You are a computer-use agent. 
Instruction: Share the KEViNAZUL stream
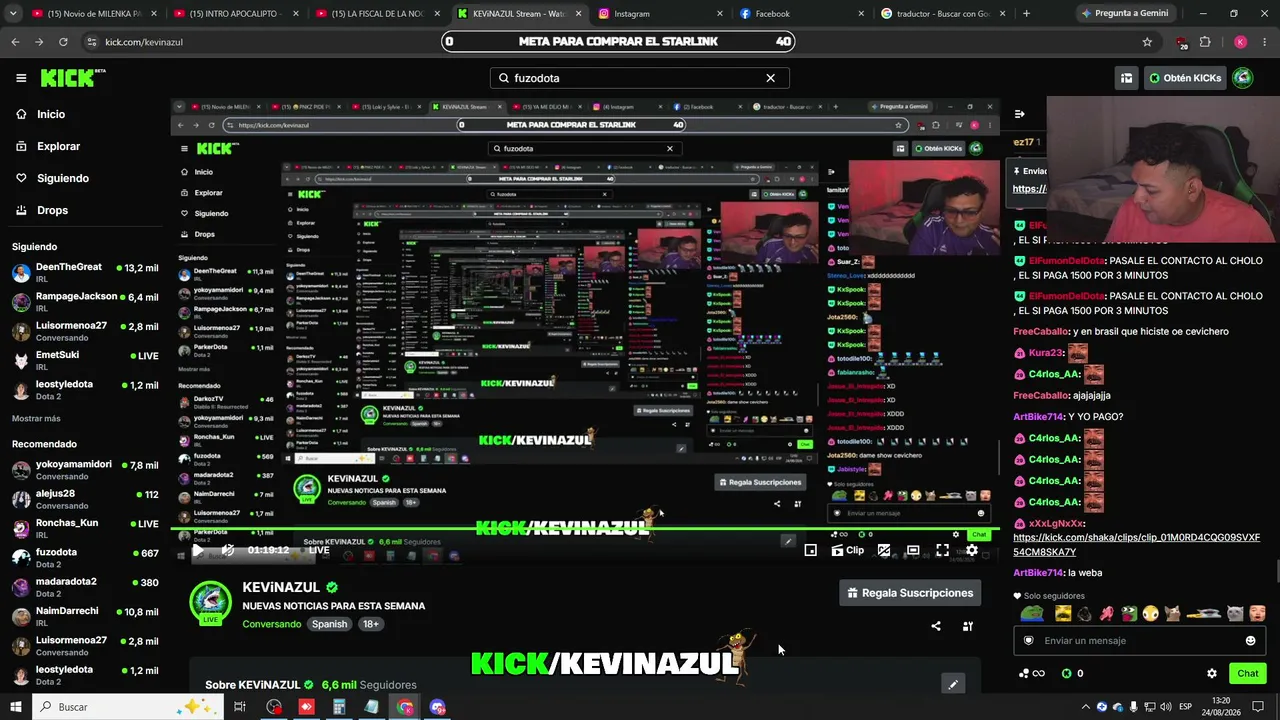point(936,626)
